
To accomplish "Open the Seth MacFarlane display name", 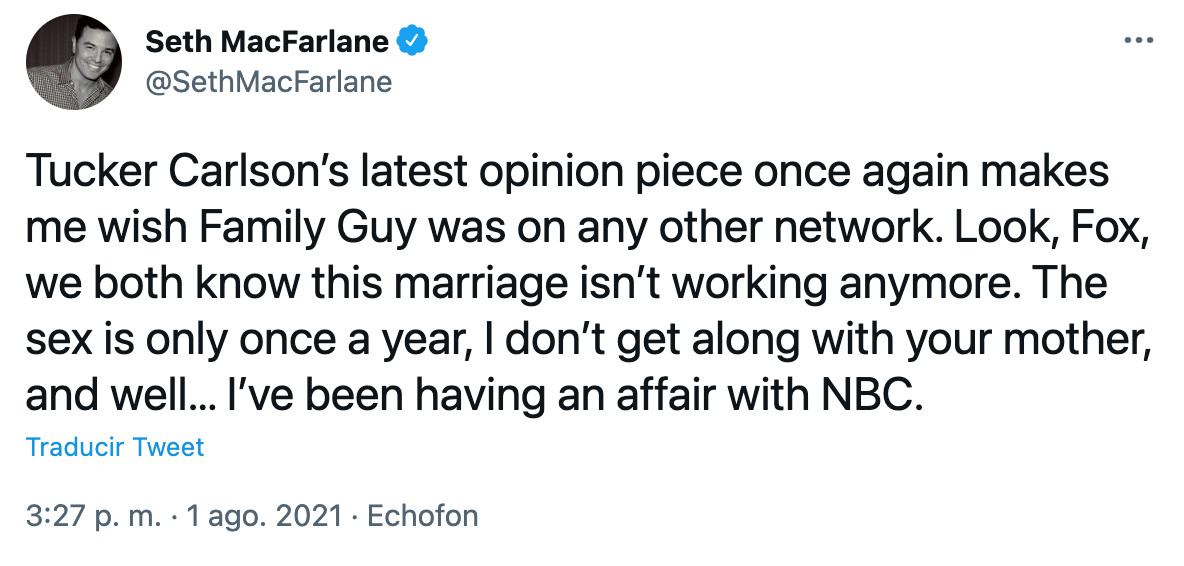I will pos(267,42).
